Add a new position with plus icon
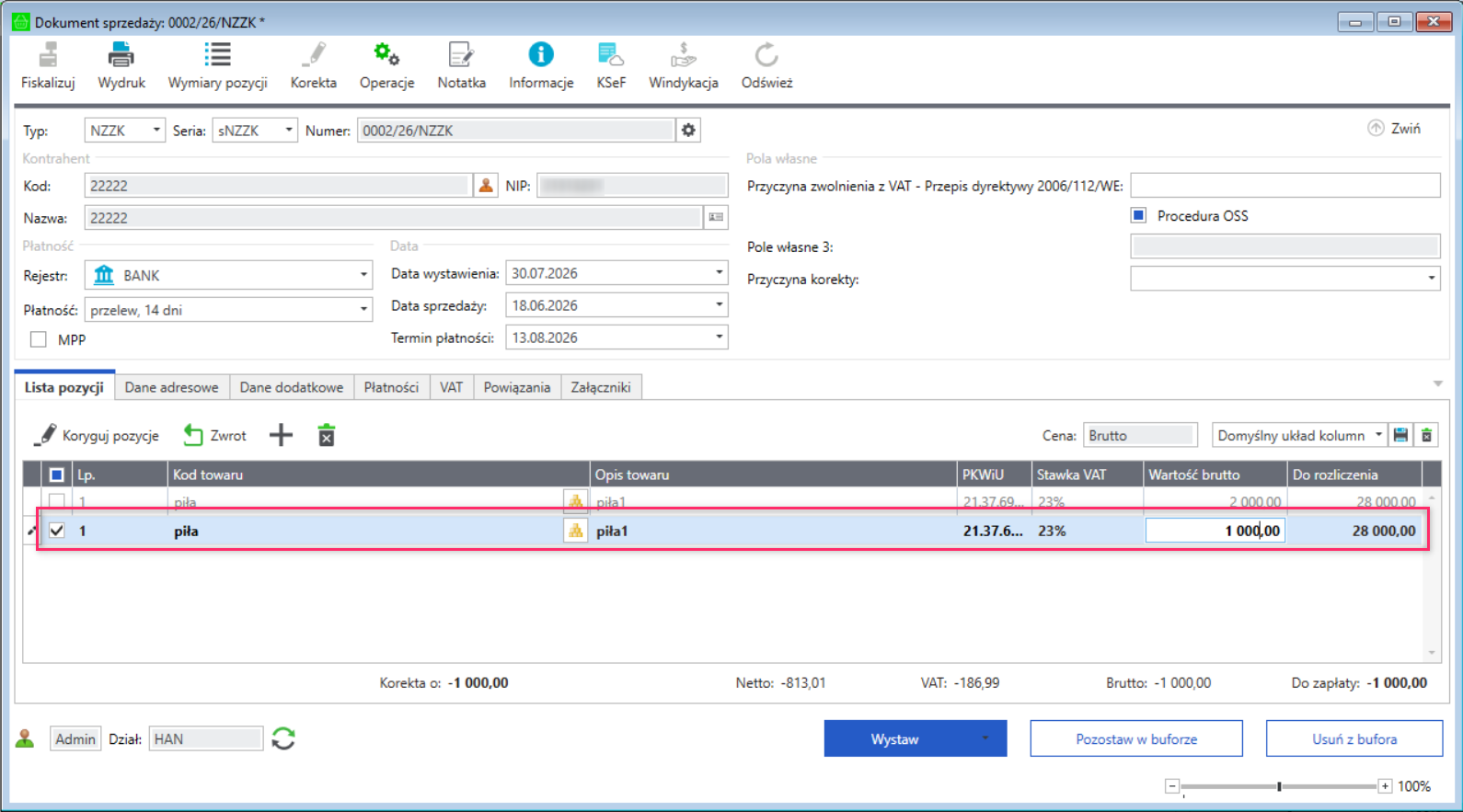This screenshot has height=812, width=1463. pyautogui.click(x=281, y=435)
